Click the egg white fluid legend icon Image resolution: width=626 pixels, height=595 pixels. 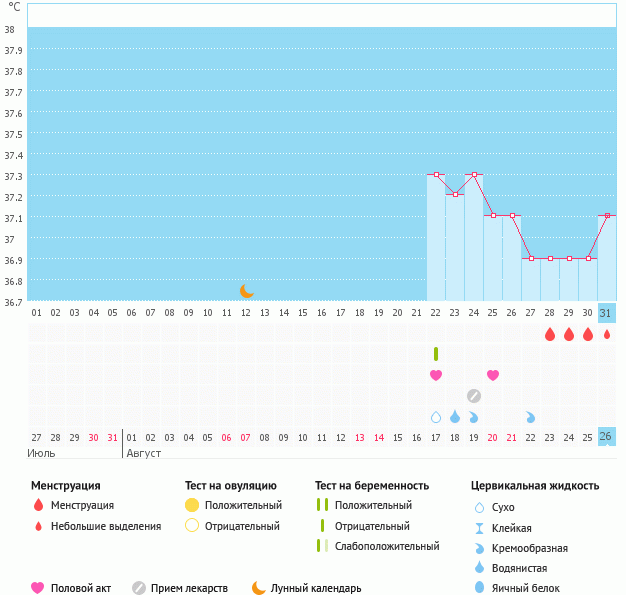coord(480,588)
